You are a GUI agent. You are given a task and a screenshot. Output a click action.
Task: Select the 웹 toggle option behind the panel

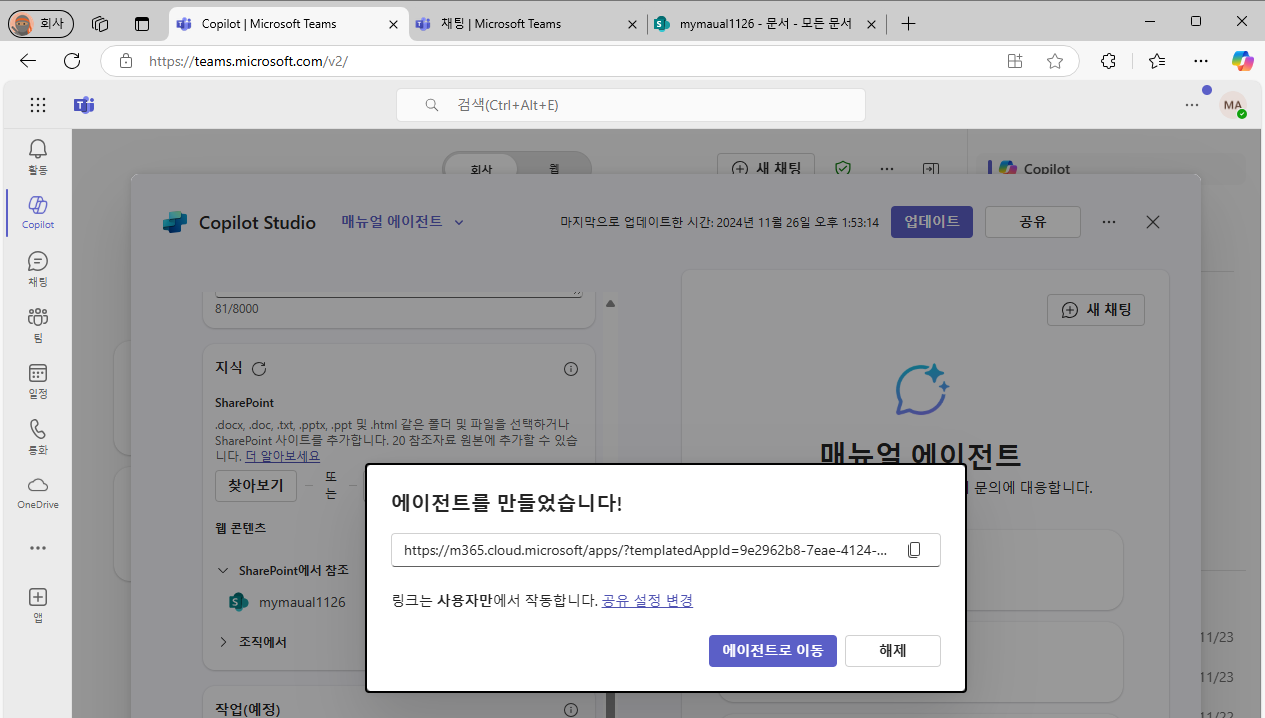pyautogui.click(x=553, y=169)
